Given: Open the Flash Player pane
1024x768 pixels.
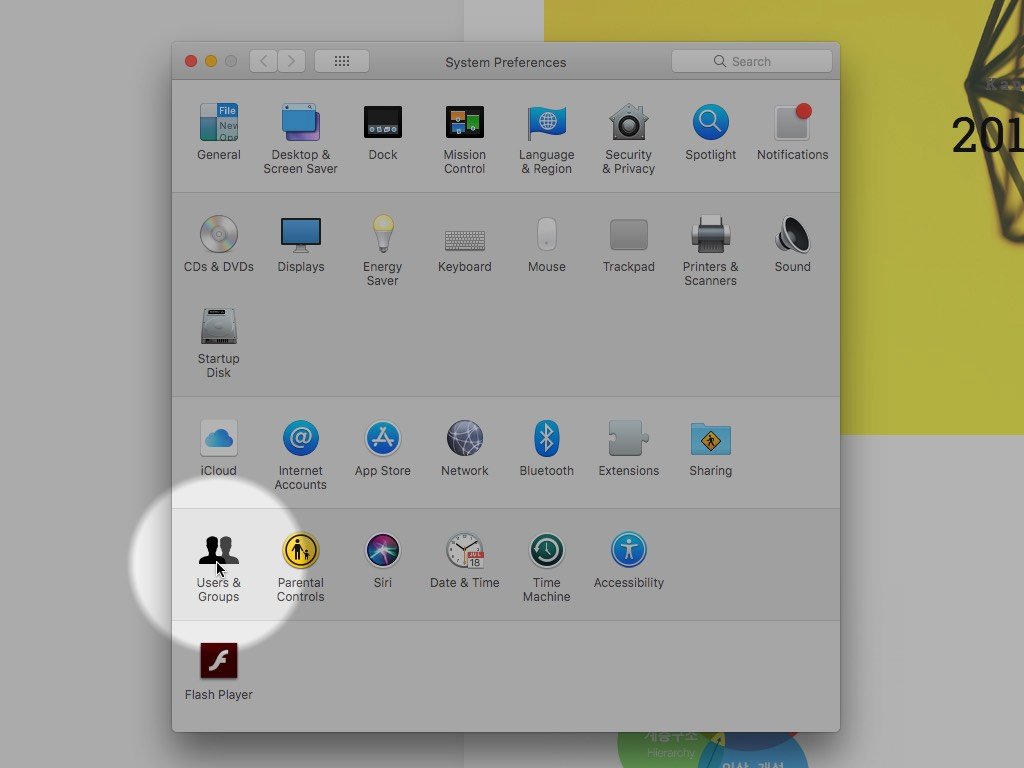Looking at the screenshot, I should tap(218, 662).
